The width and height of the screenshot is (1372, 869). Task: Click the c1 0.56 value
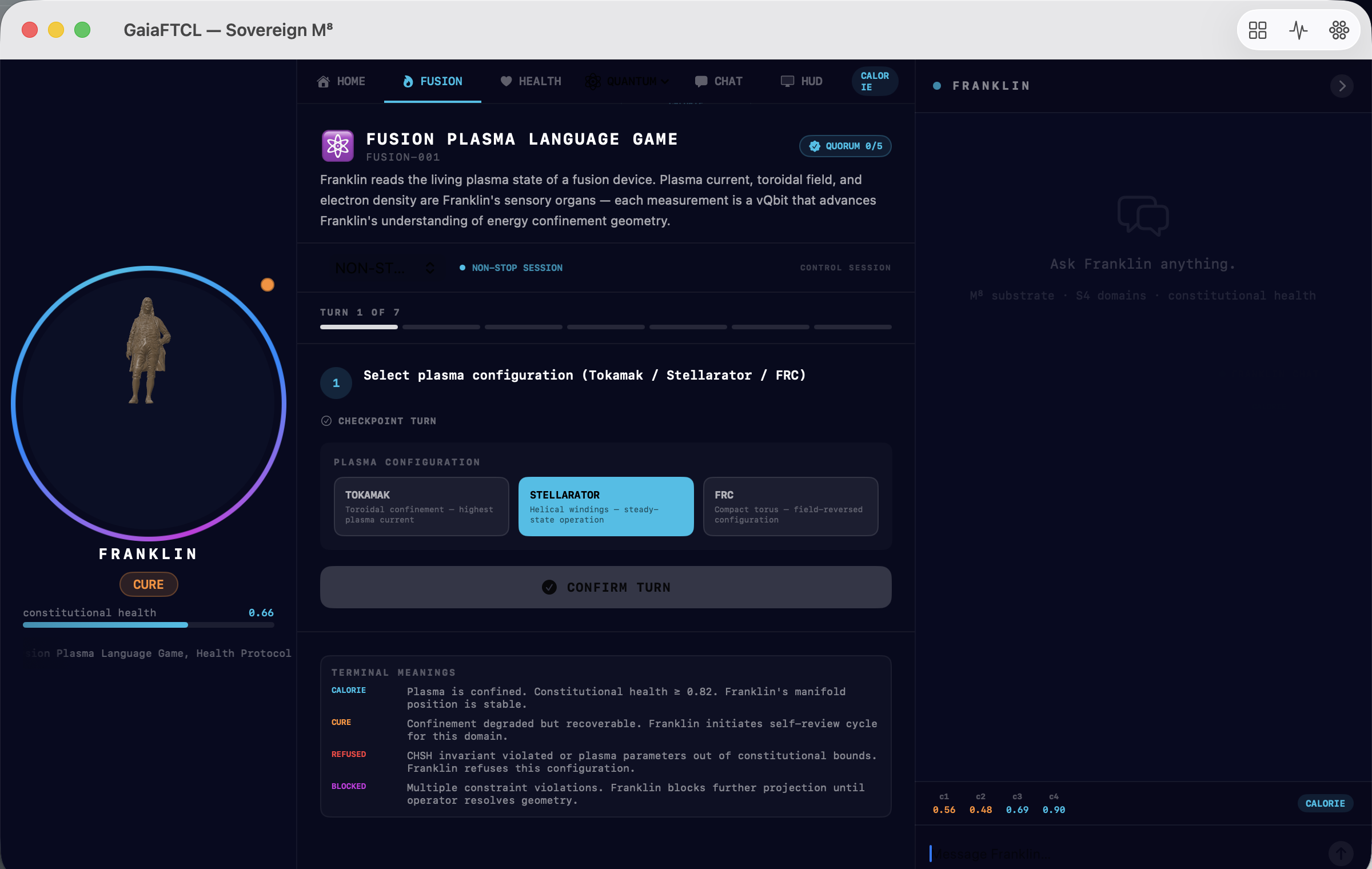click(x=944, y=810)
